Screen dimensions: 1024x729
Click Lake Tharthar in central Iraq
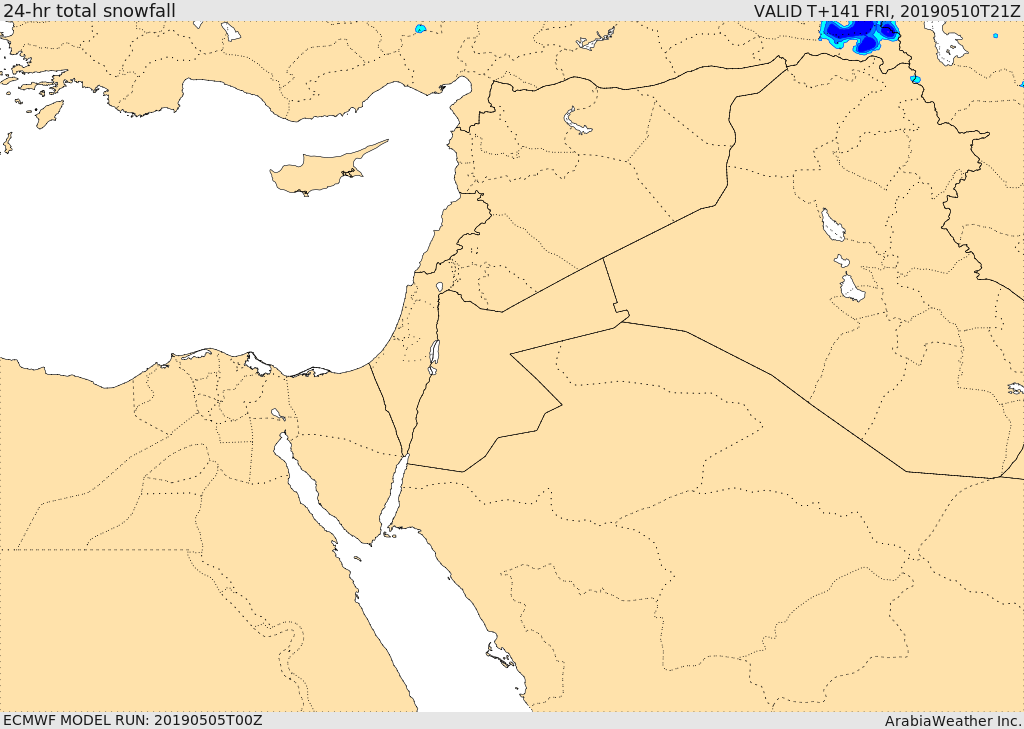pos(833,225)
